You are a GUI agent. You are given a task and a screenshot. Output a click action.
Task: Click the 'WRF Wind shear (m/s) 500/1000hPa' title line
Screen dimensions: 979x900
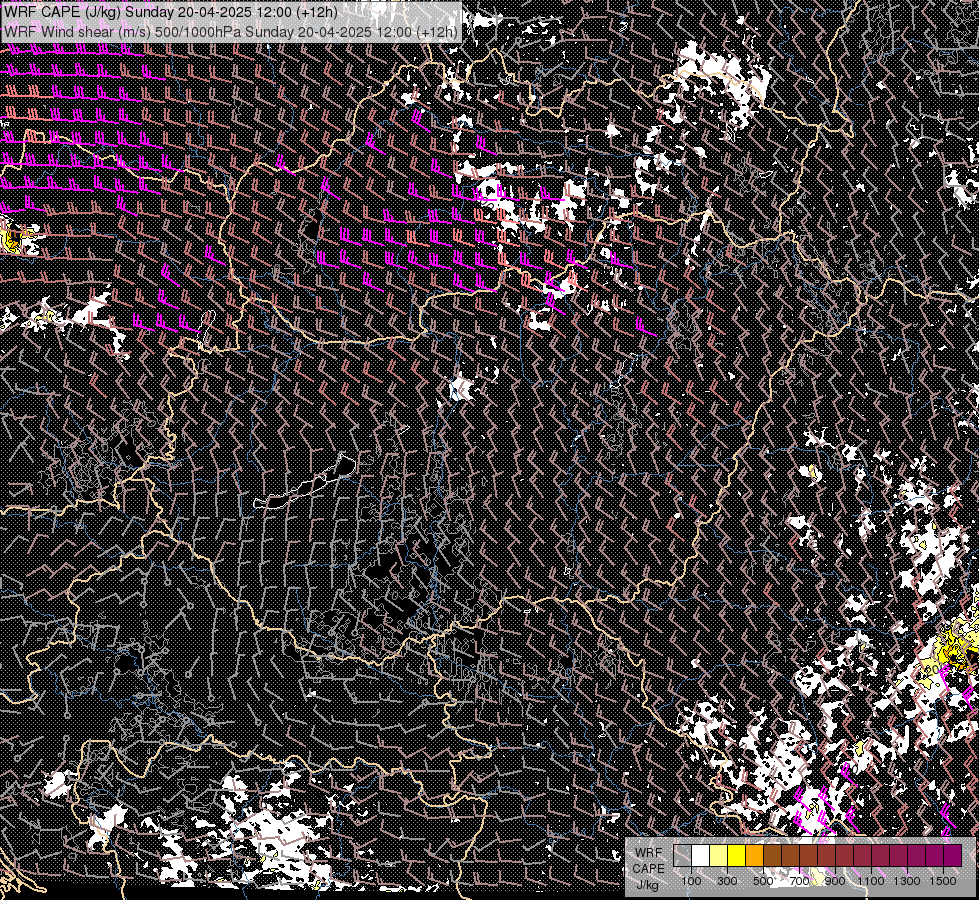coord(230,31)
